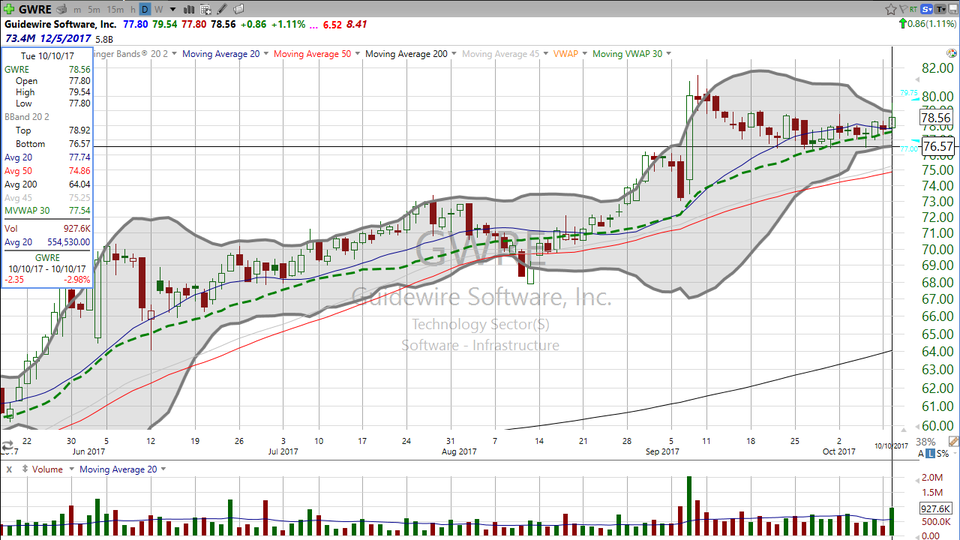Click the Moving Average 50 indicator label
This screenshot has height=540, width=960.
click(312, 54)
